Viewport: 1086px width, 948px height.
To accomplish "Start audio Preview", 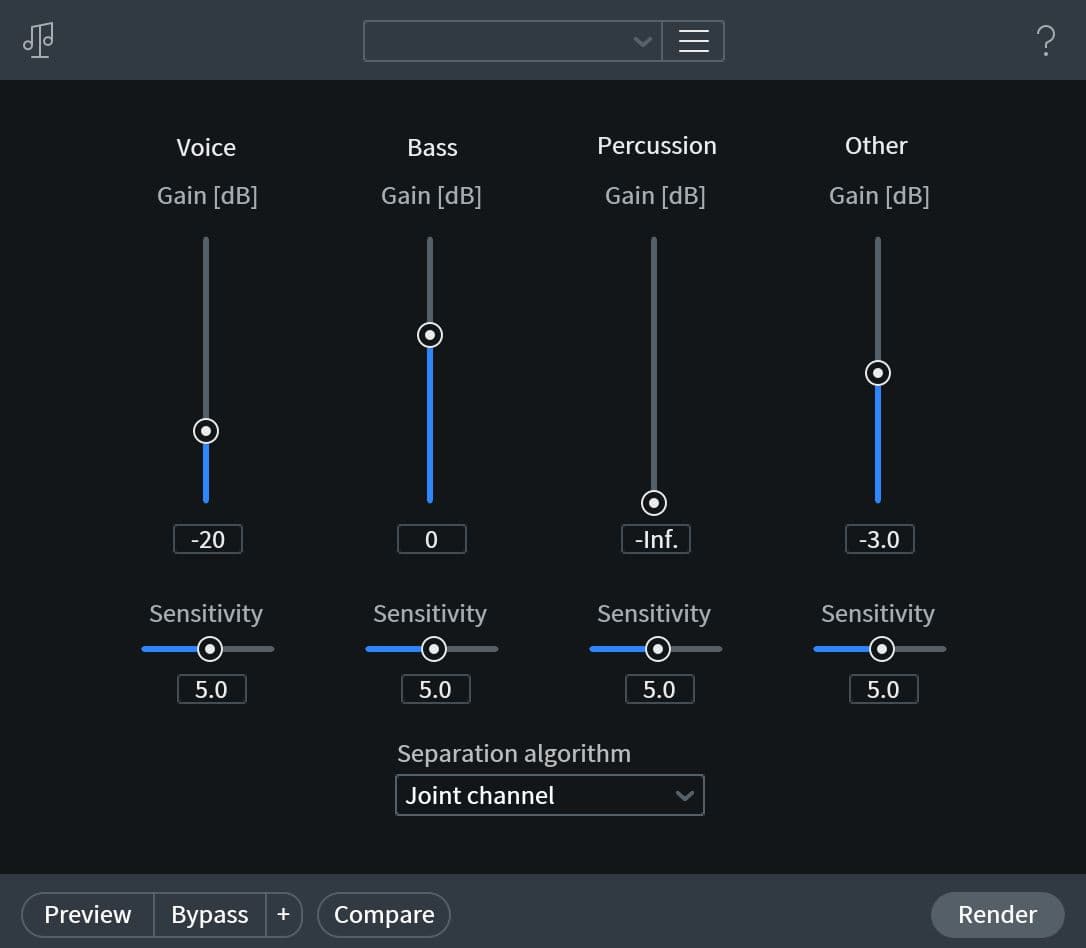I will 88,914.
